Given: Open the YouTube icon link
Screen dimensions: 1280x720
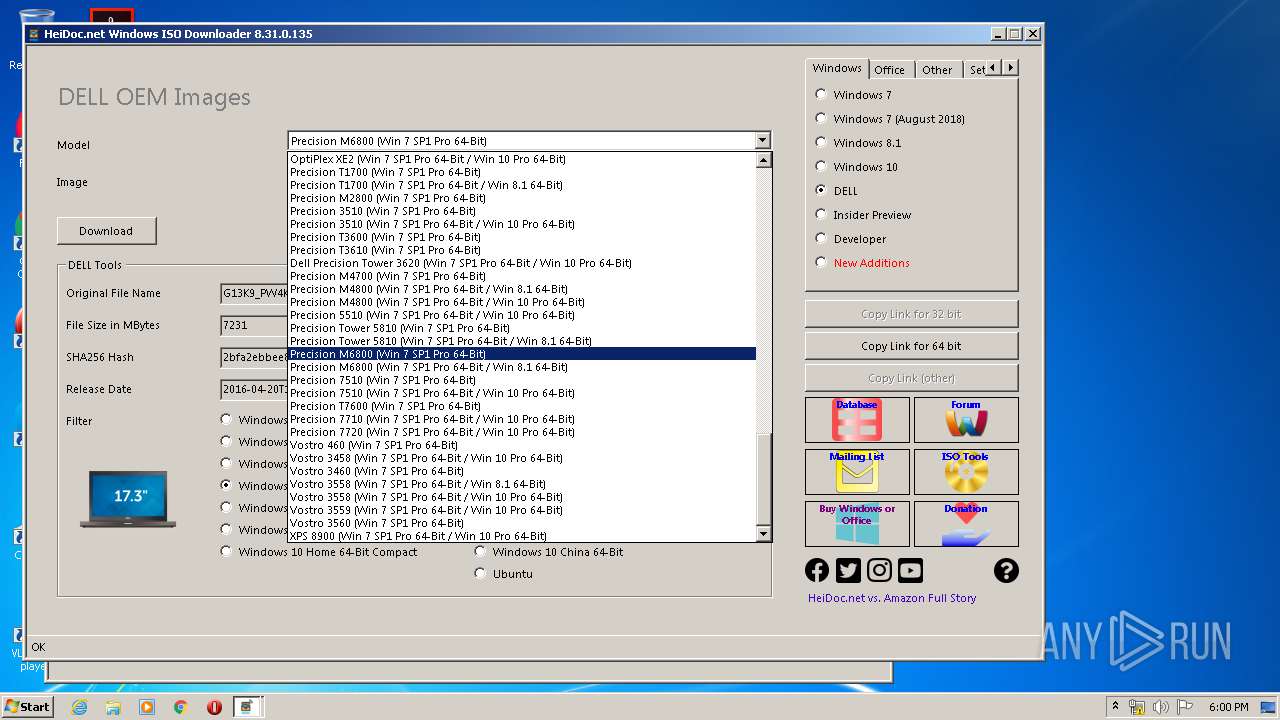Looking at the screenshot, I should coord(910,570).
